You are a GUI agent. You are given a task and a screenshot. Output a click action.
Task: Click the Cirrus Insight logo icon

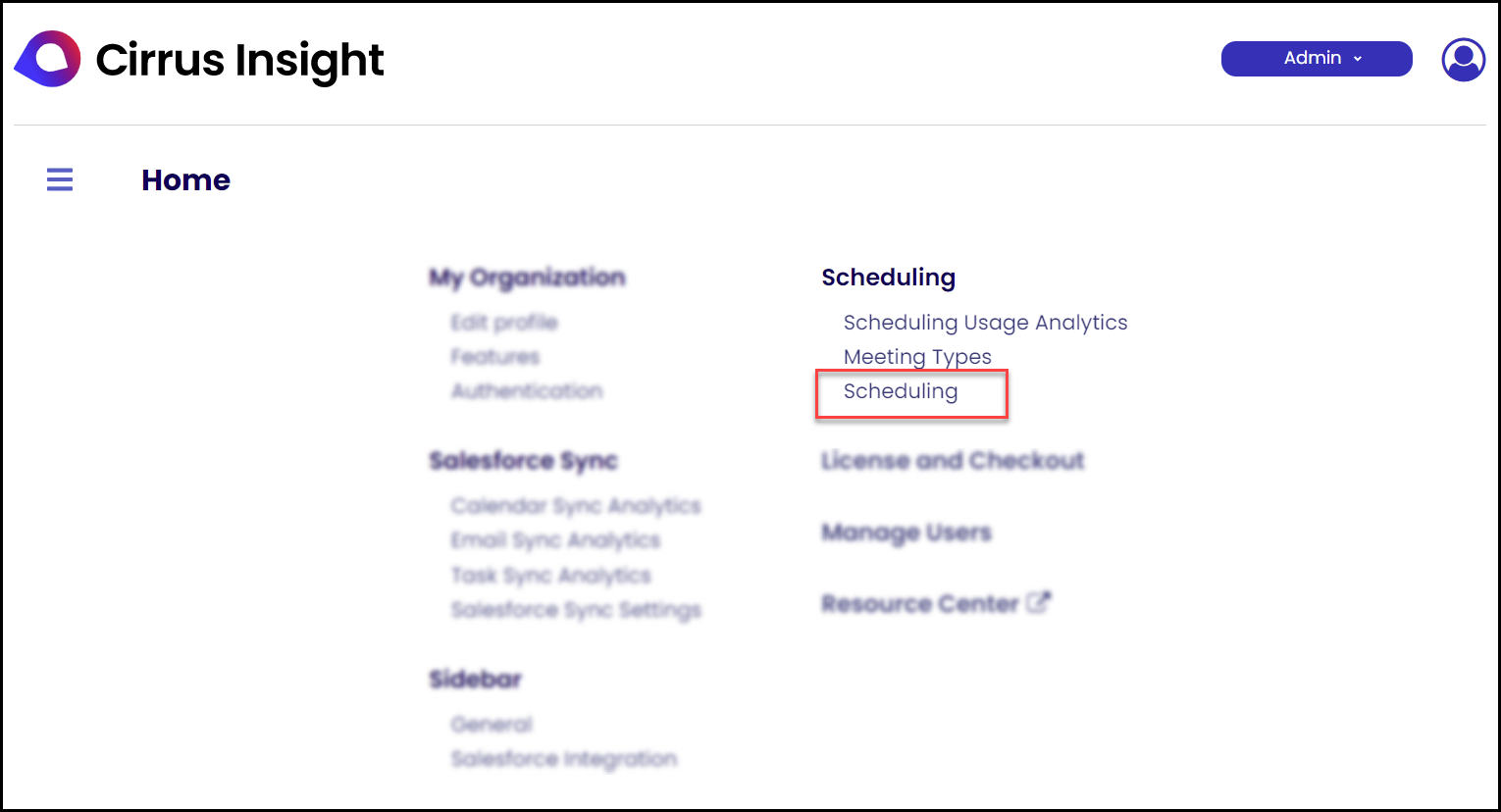click(x=48, y=59)
